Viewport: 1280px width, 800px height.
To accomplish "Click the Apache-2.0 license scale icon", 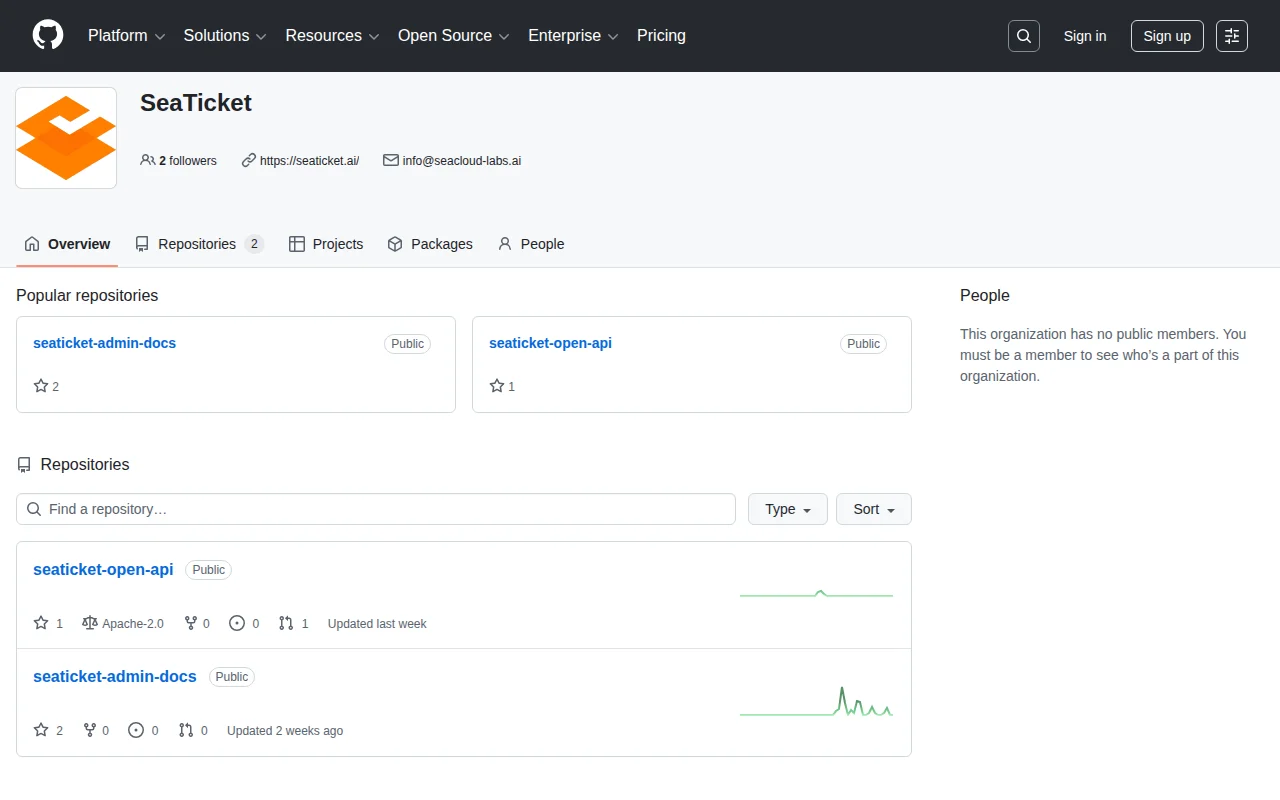I will coord(90,623).
